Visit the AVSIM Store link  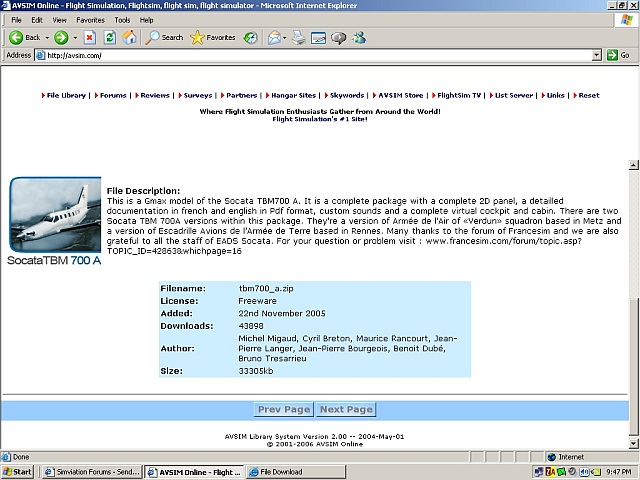pos(406,95)
